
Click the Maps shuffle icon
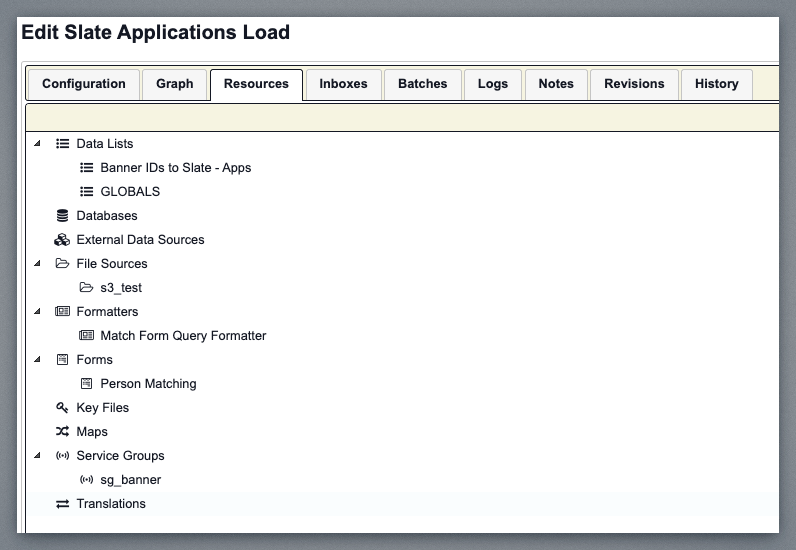click(x=62, y=432)
